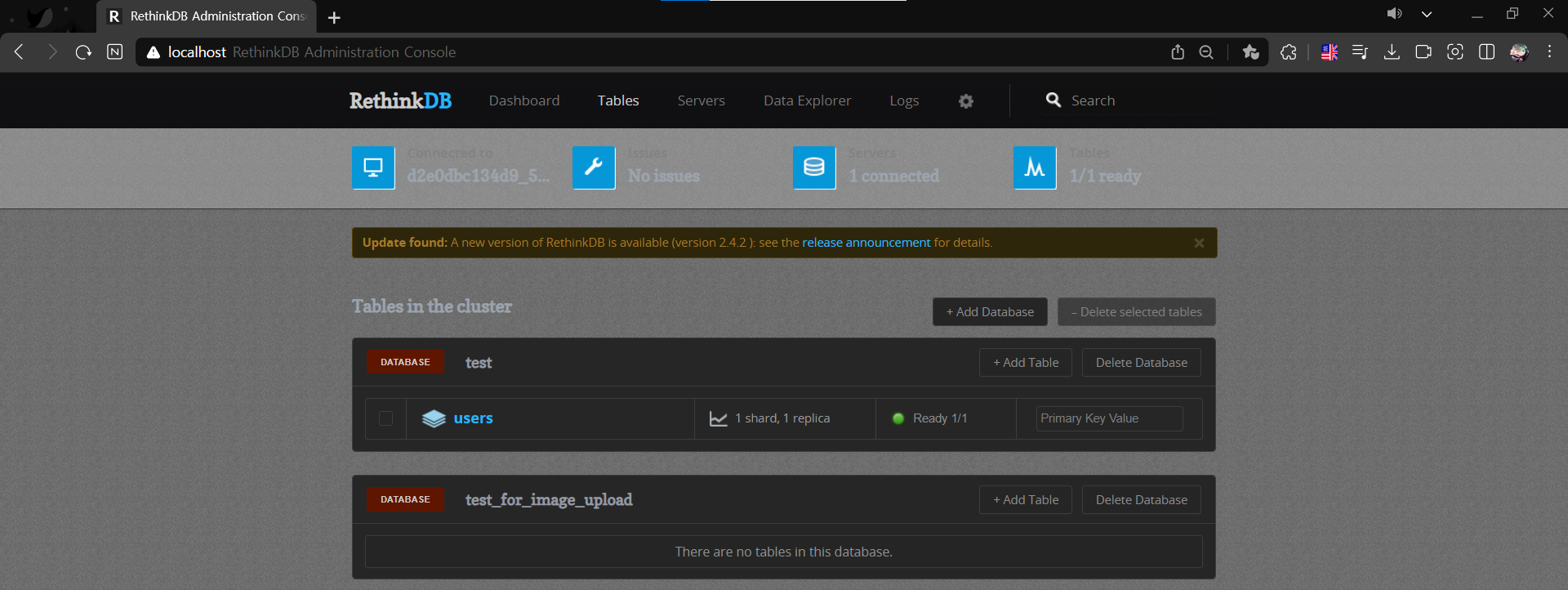The width and height of the screenshot is (1568, 590).
Task: Click the test_for_image_upload database name
Action: coord(549,500)
